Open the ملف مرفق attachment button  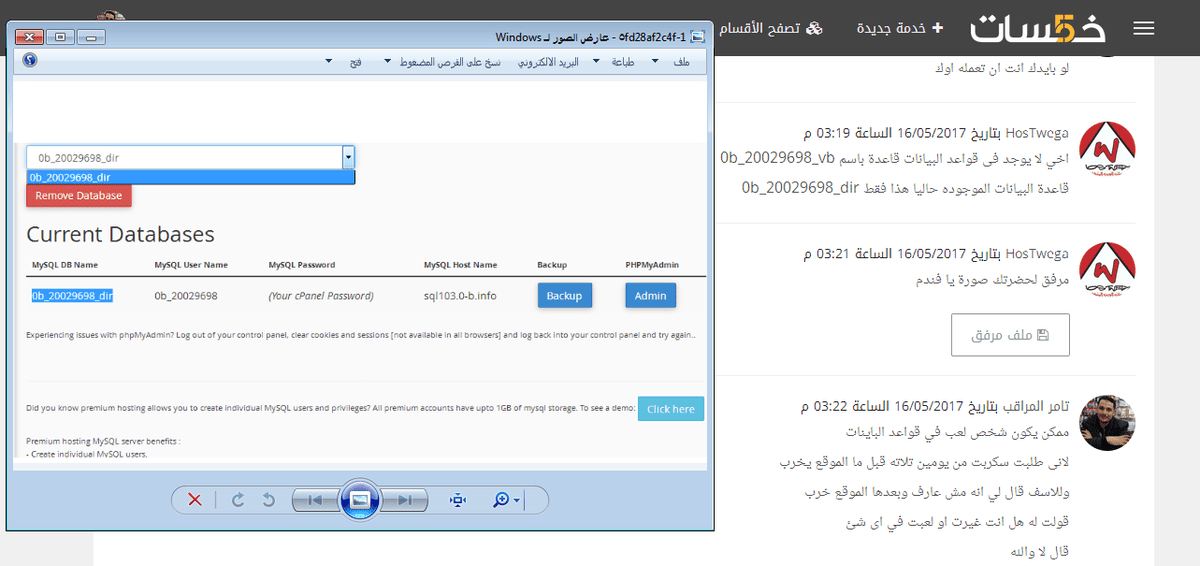pos(1010,335)
